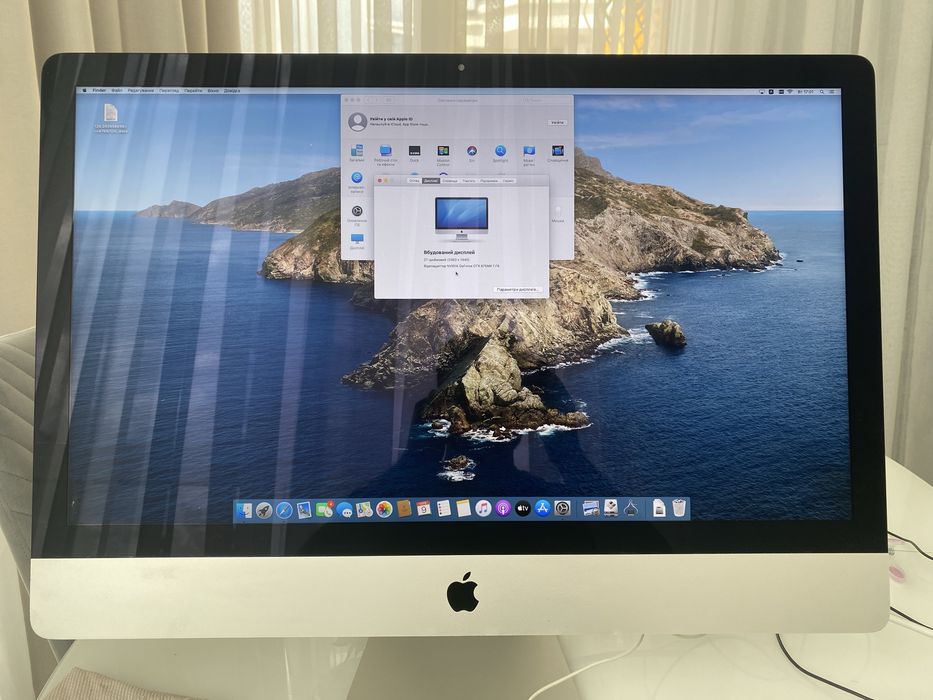Screen dimensions: 933x700
Task: Click System Preferences gear icon in Dock
Action: tap(562, 509)
